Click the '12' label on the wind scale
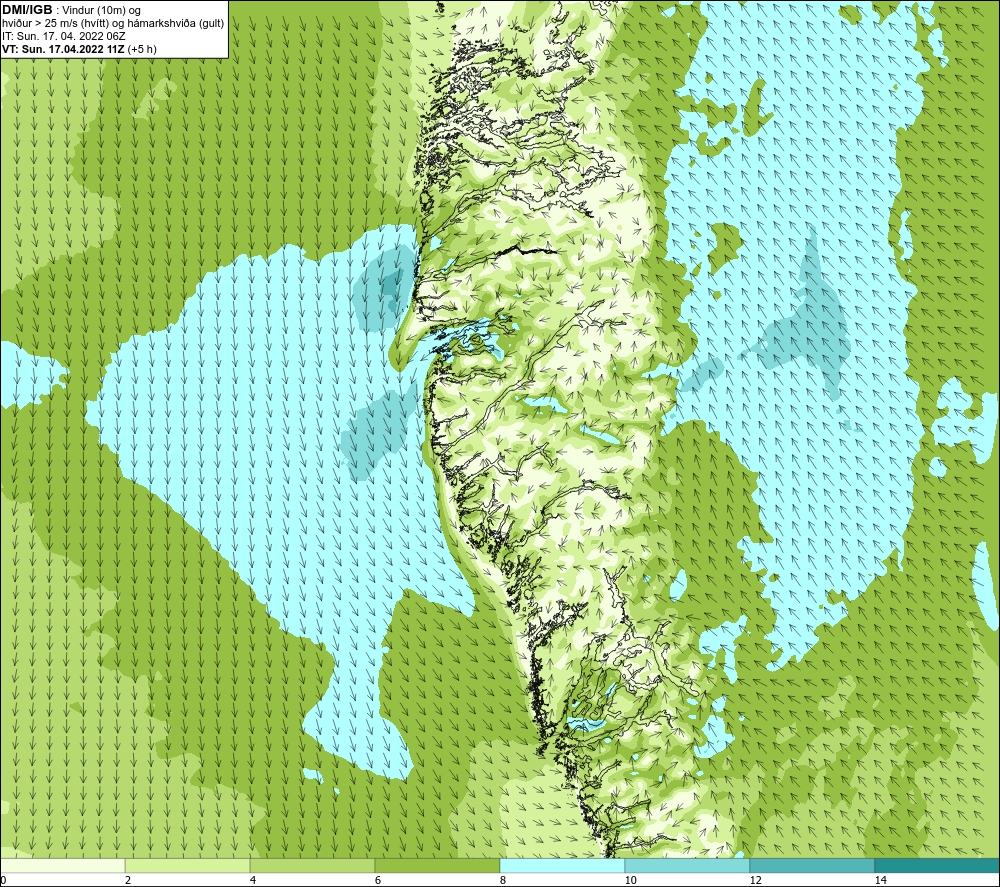The height and width of the screenshot is (887, 1000). click(x=755, y=880)
